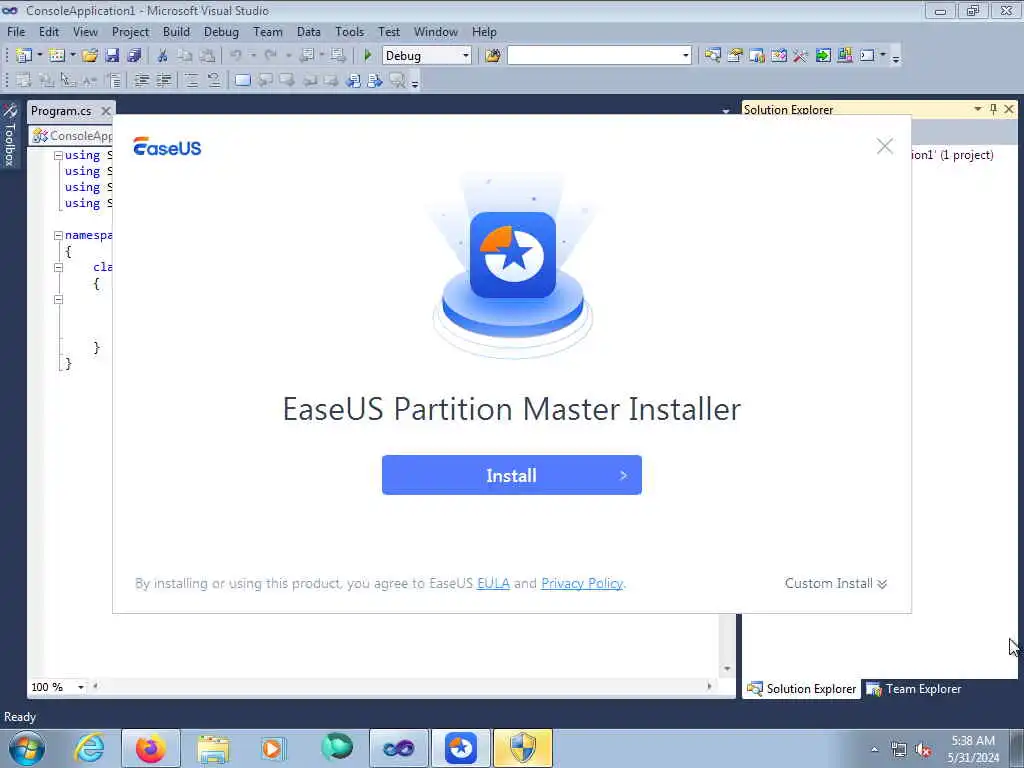1024x768 pixels.
Task: Open the active files dropdown beside tabs
Action: [x=726, y=111]
